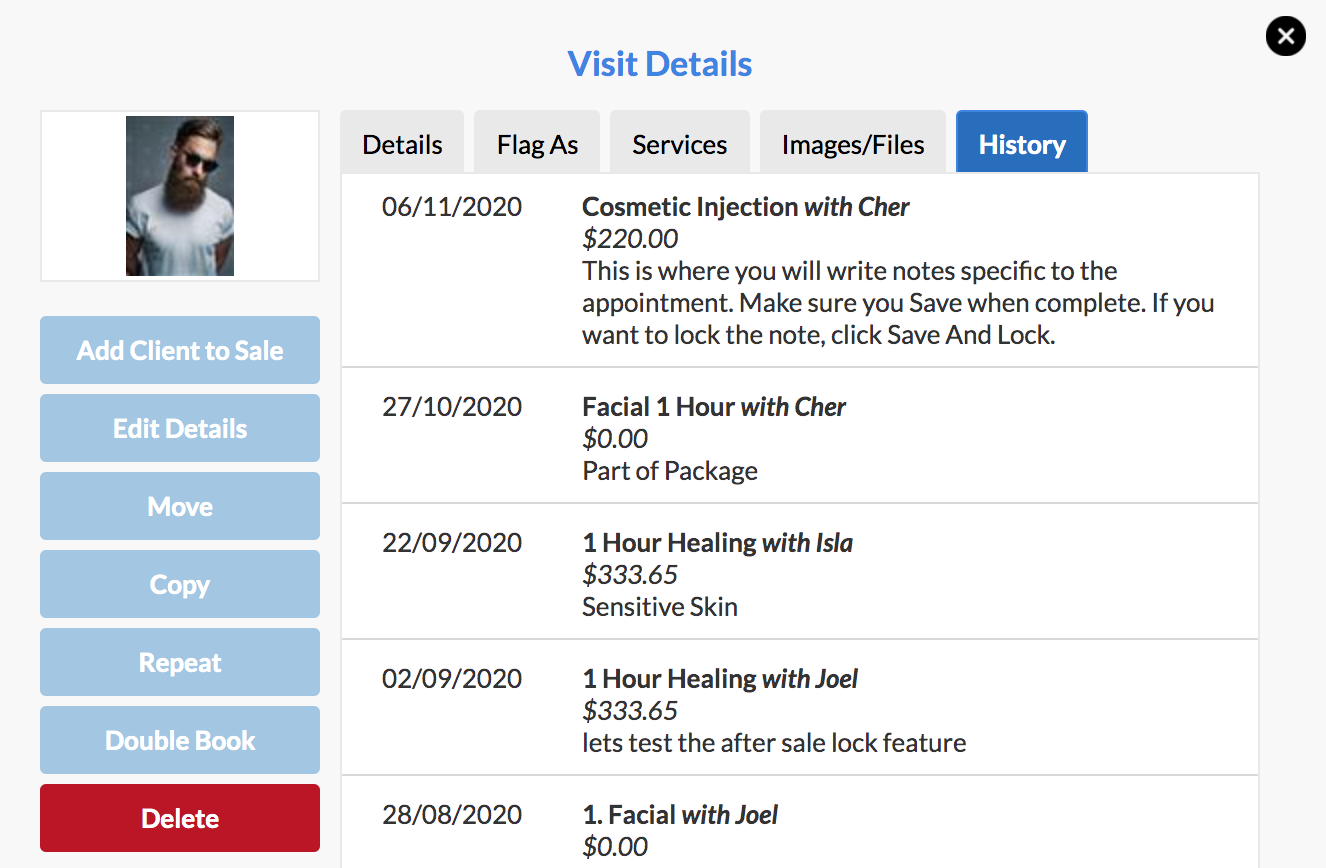Select the Facial 1 Hour with Cher entry

(x=714, y=407)
